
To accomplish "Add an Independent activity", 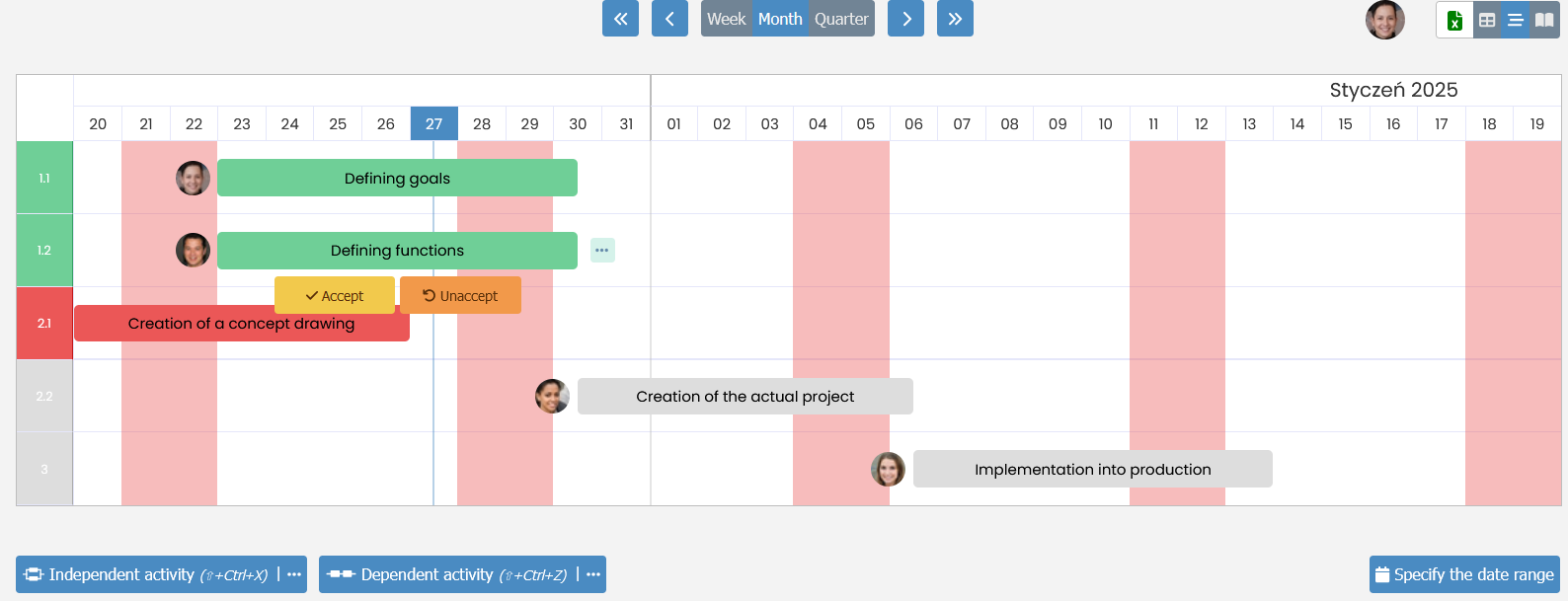I will tap(146, 574).
